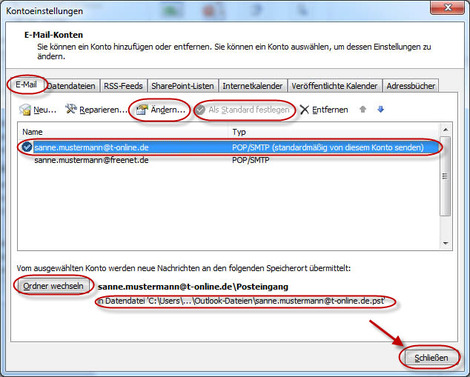
Task: Open the Internetkalender tab
Action: pyautogui.click(x=252, y=86)
